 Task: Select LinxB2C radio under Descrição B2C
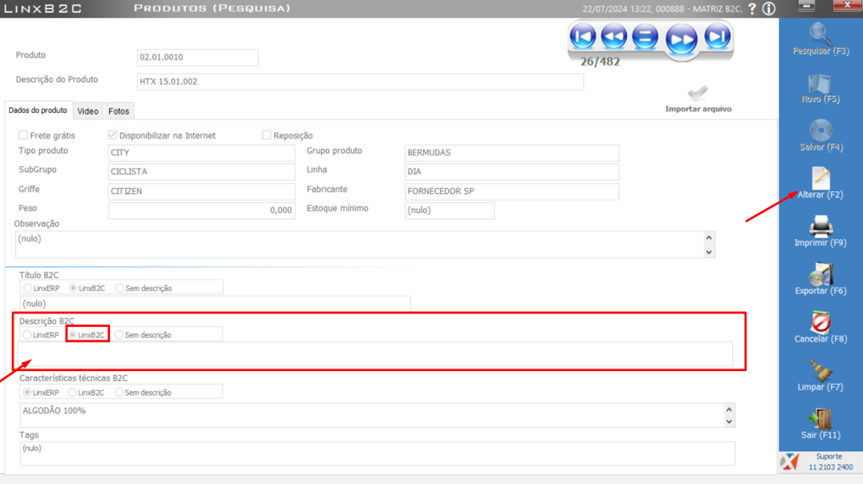(x=72, y=335)
